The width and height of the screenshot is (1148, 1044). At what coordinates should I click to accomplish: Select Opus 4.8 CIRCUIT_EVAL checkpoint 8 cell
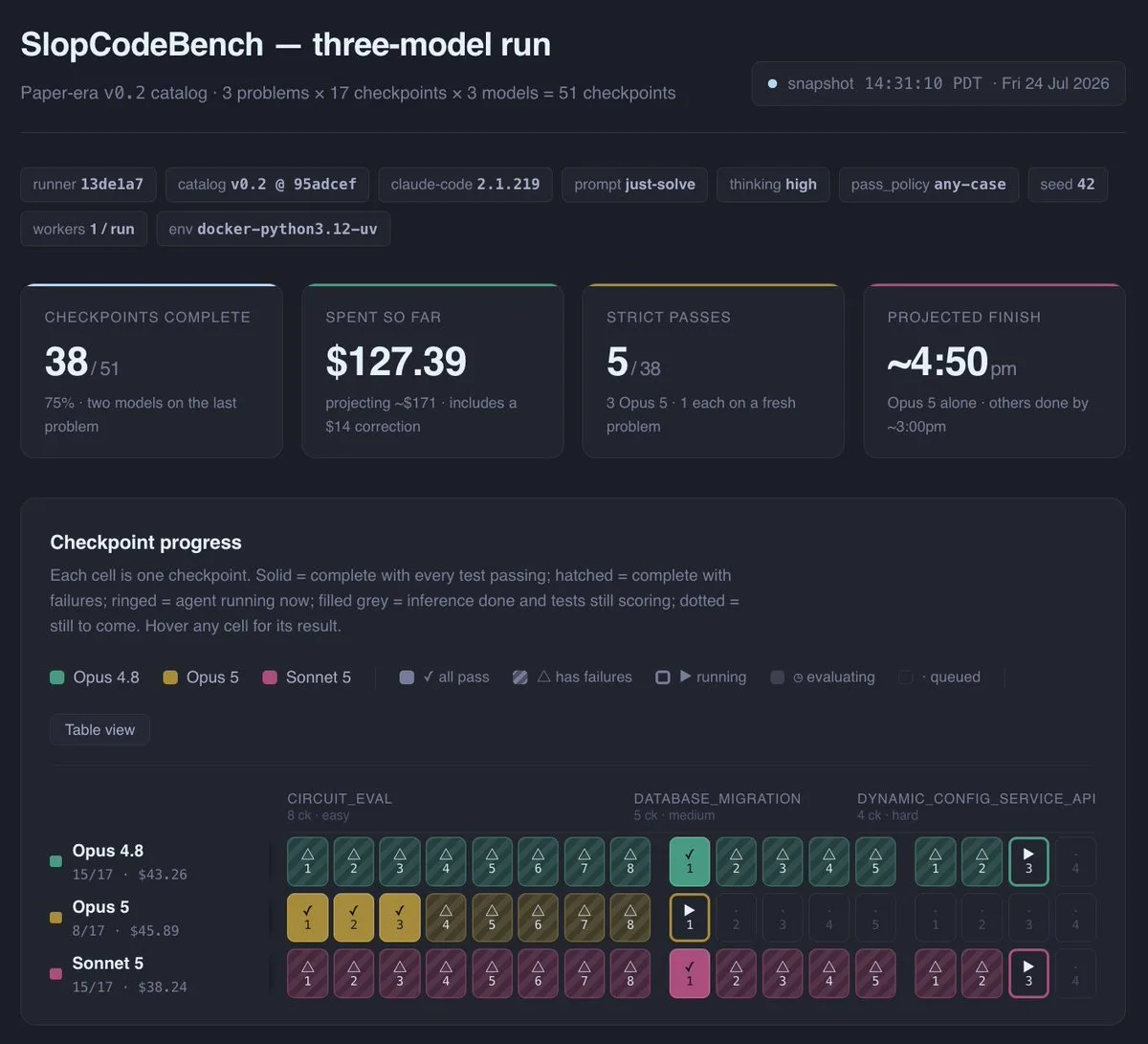point(630,861)
